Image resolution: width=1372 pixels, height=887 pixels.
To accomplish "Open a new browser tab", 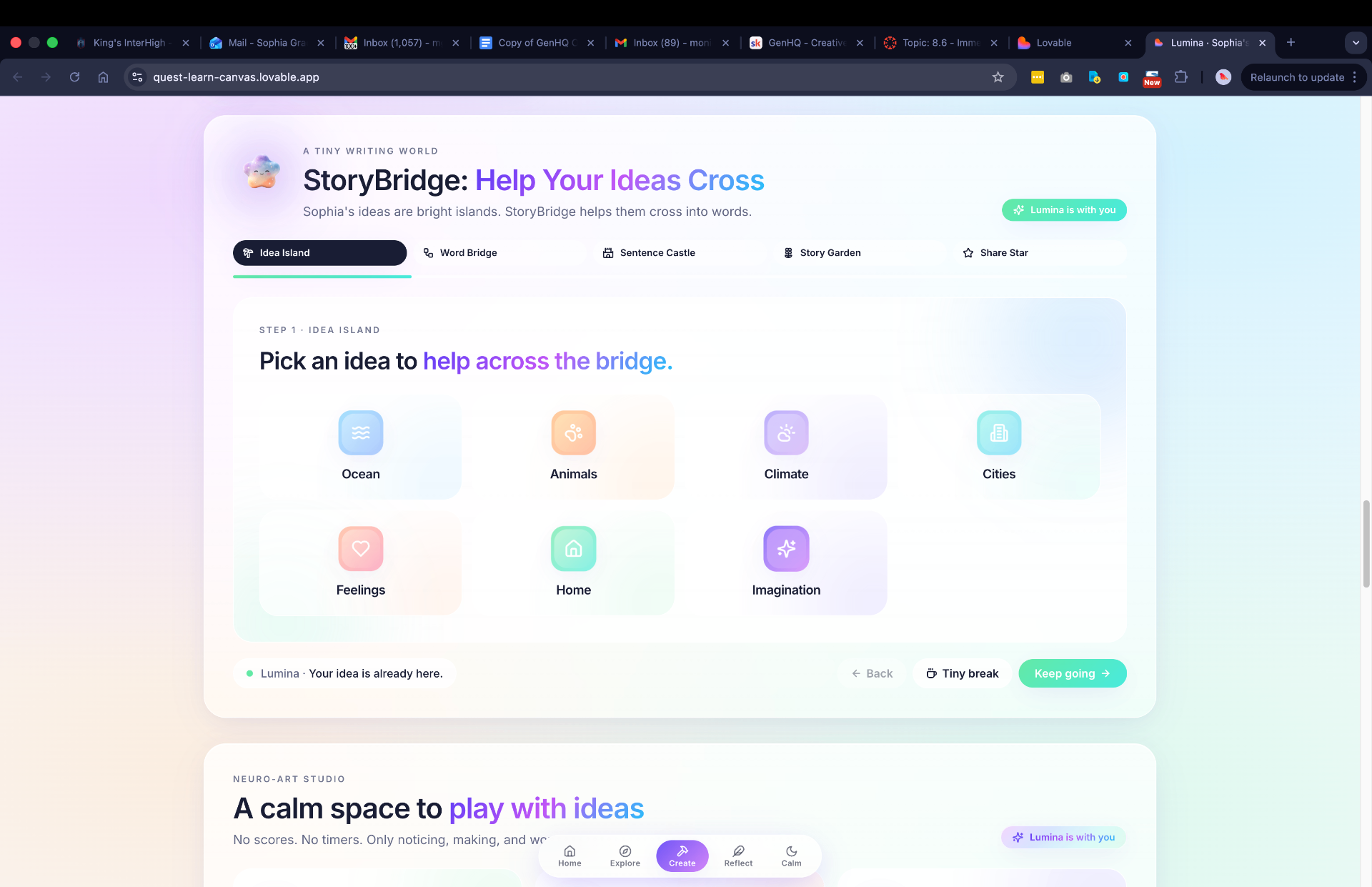I will pos(1291,43).
